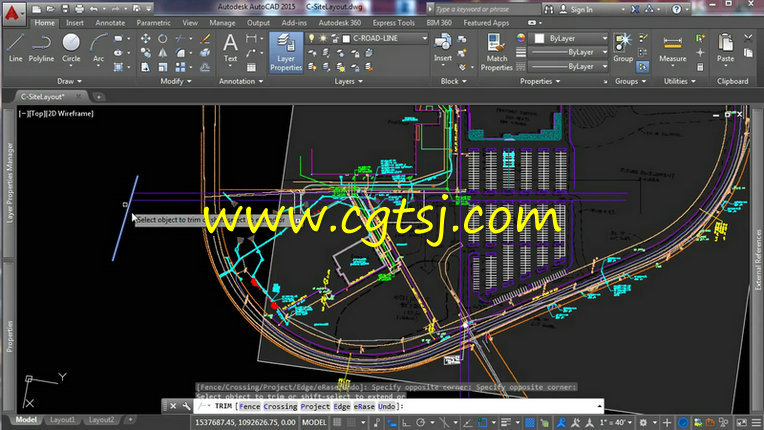Click the Erase tool icon

point(205,38)
